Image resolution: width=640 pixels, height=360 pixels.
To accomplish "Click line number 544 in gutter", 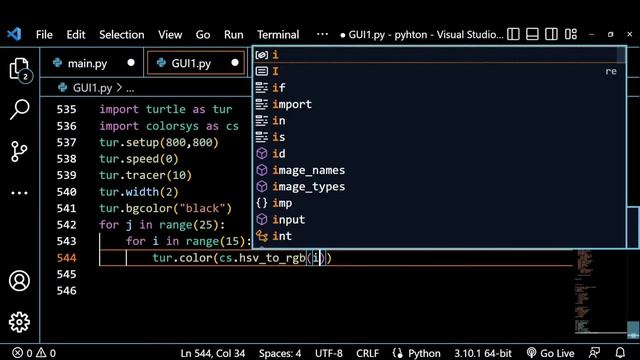I will [67, 258].
